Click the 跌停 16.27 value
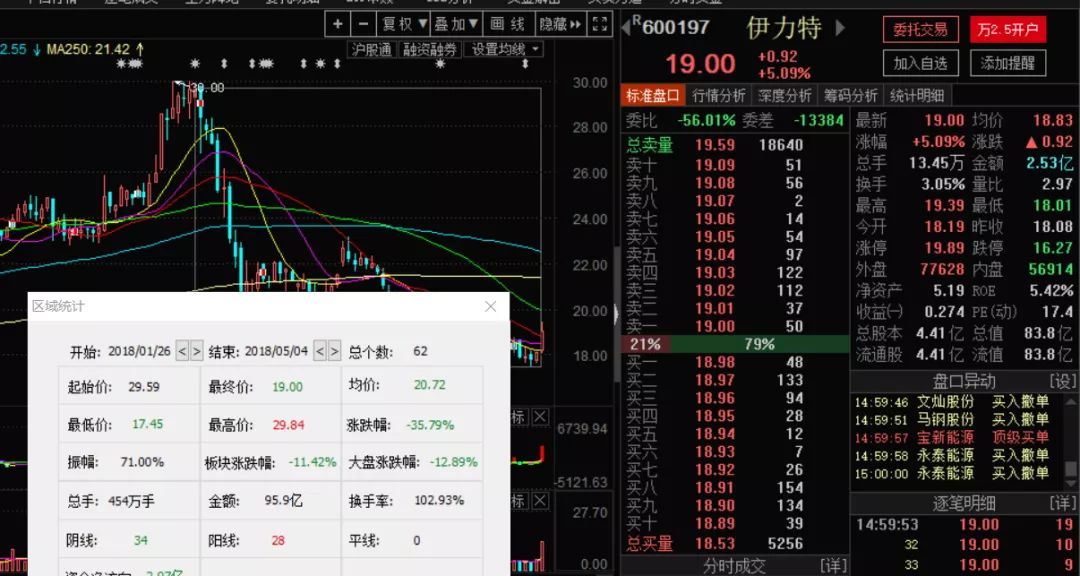Viewport: 1080px width, 576px height. pos(1052,247)
